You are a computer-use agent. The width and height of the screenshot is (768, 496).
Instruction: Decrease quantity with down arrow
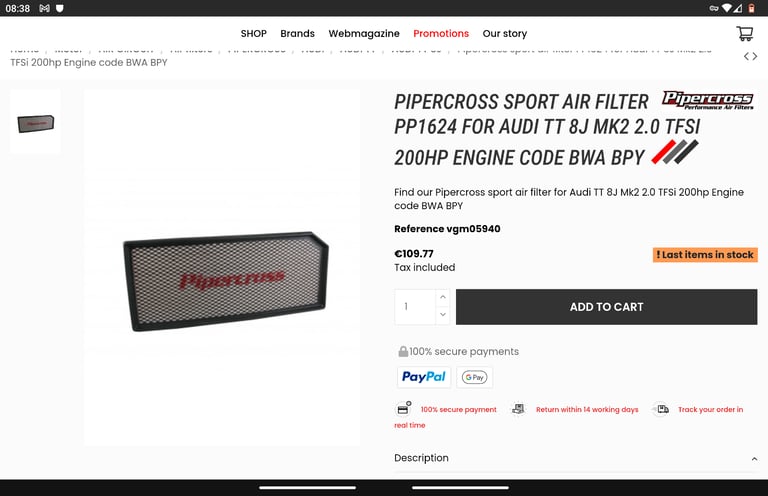tap(443, 315)
